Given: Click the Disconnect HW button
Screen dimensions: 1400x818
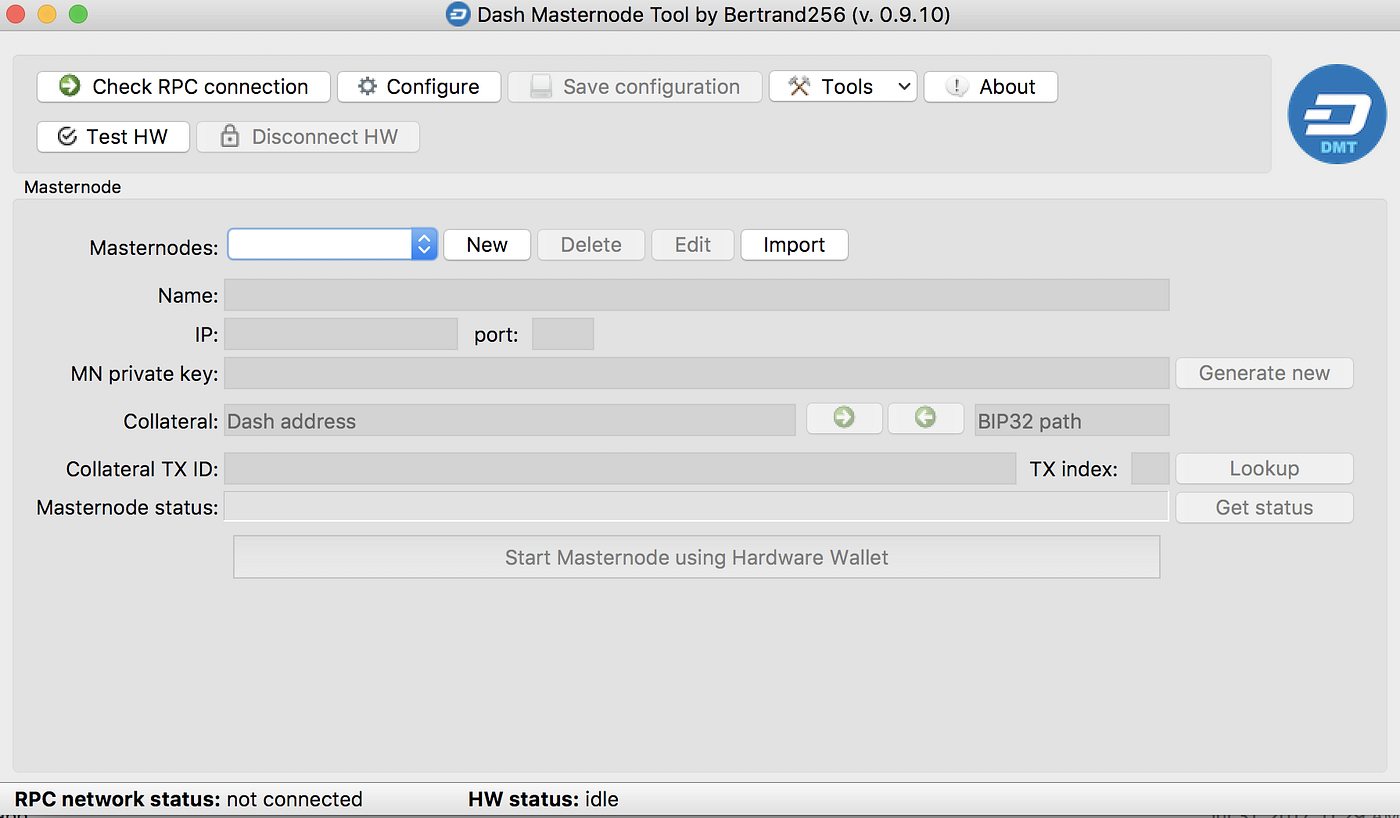Looking at the screenshot, I should pos(308,137).
